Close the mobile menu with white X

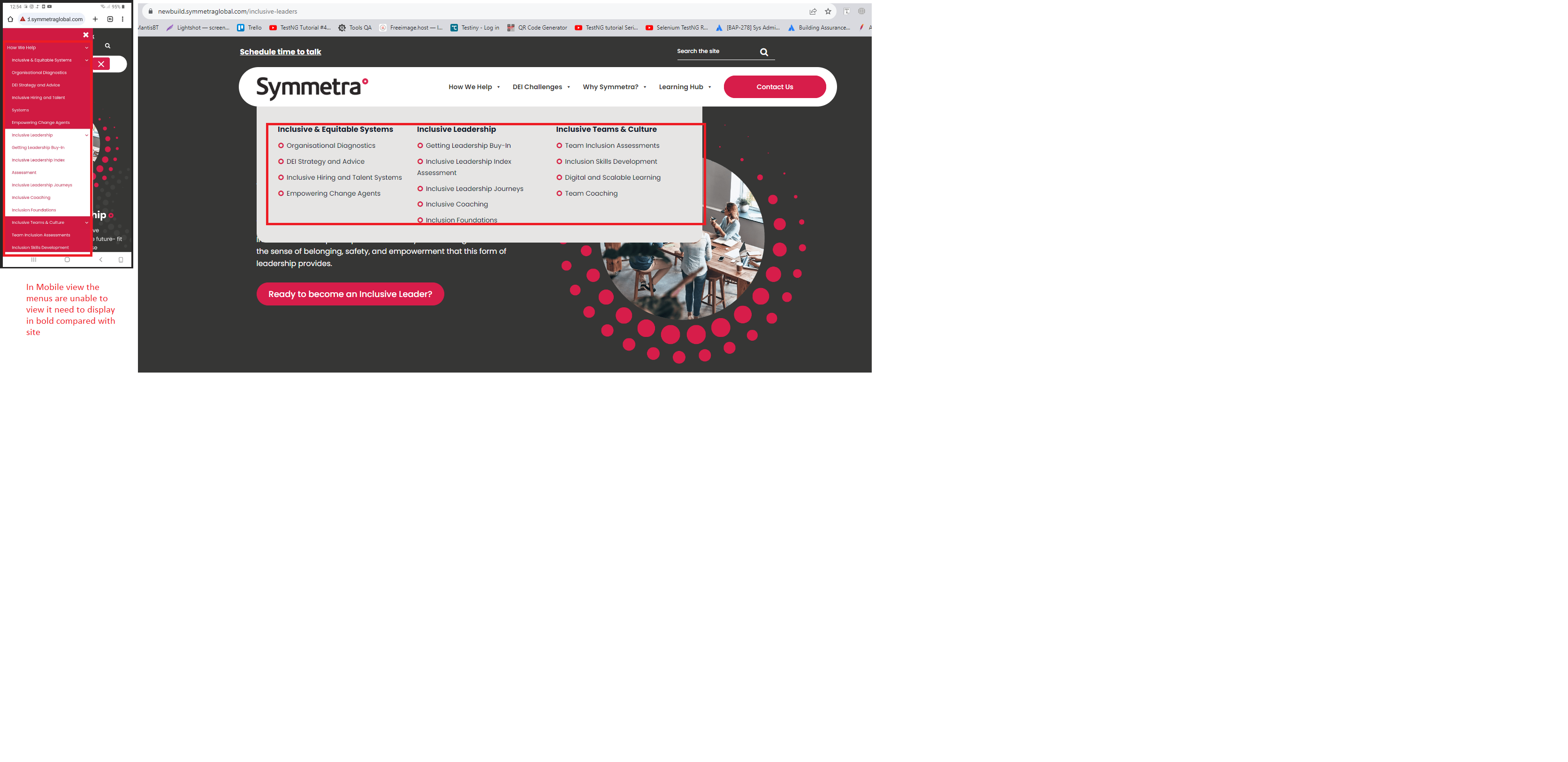pyautogui.click(x=86, y=35)
